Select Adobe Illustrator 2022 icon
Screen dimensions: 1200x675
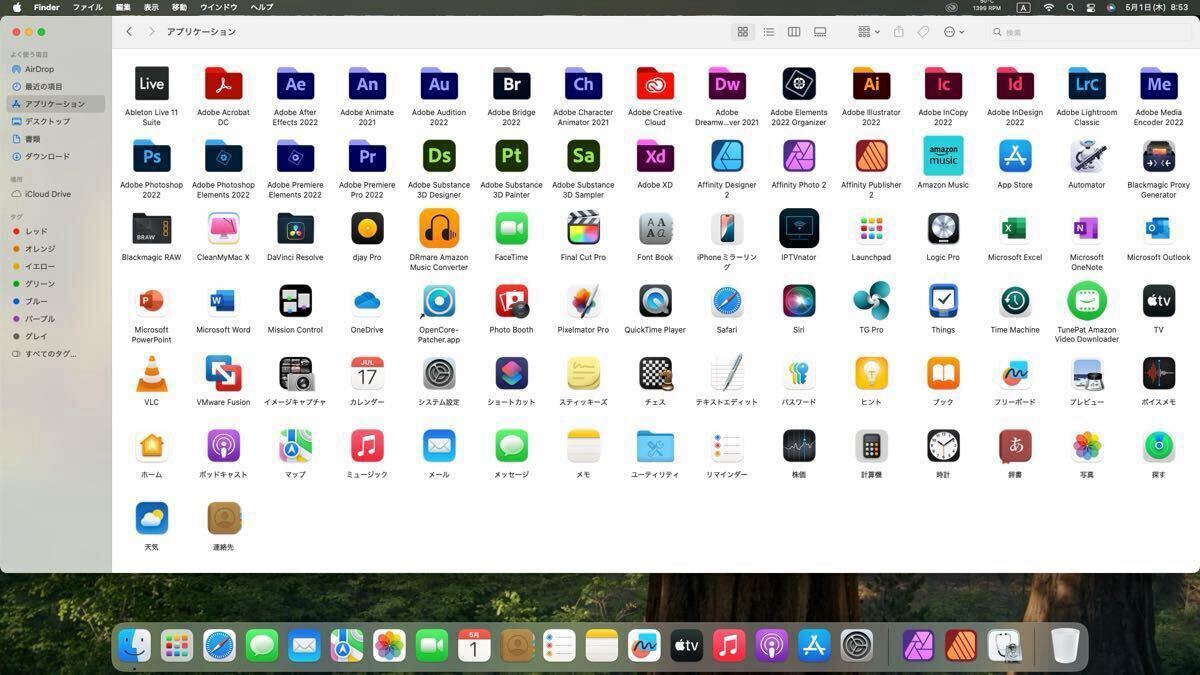(871, 84)
